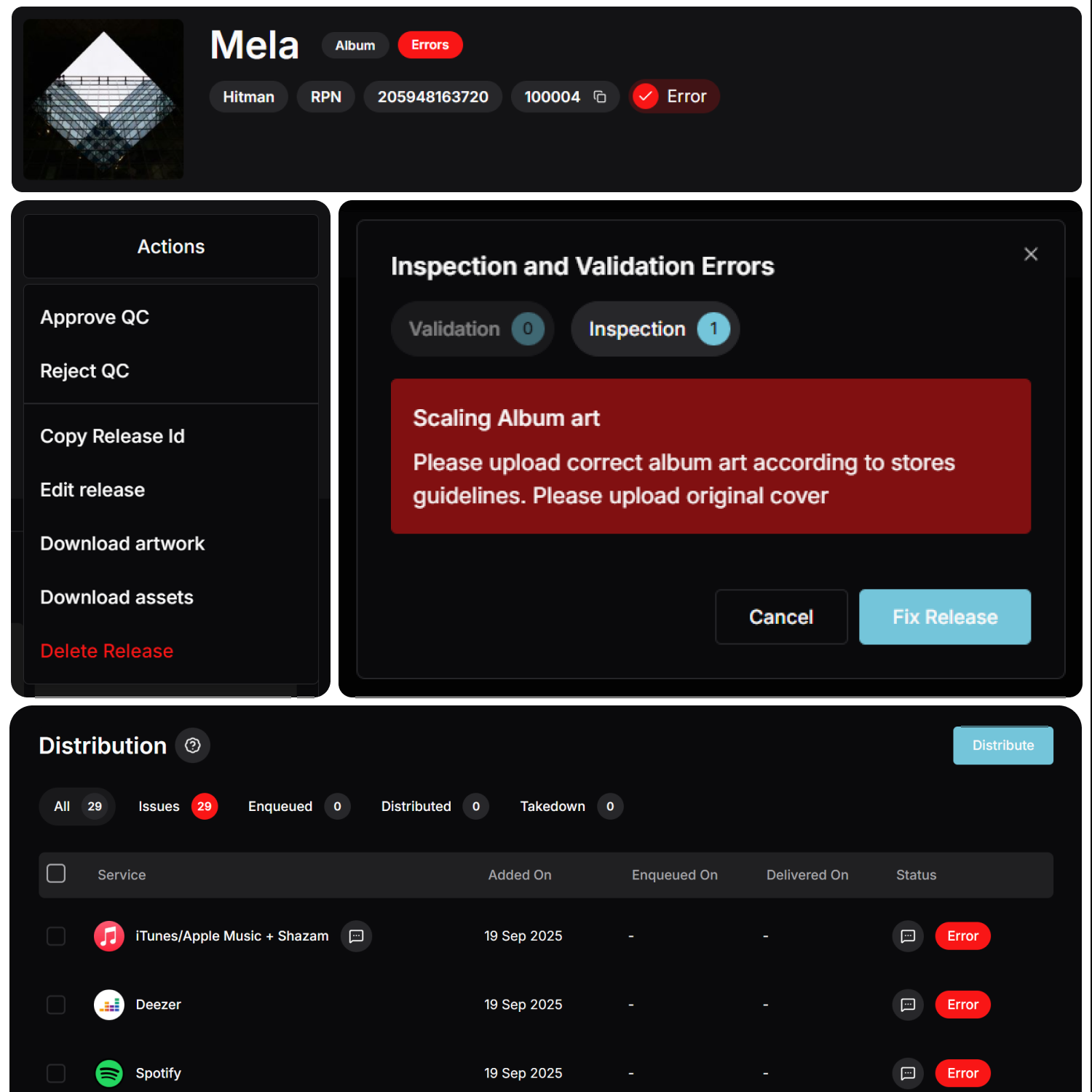
Task: Check the checkbox on the iTunes/Apple Music row
Action: (56, 936)
